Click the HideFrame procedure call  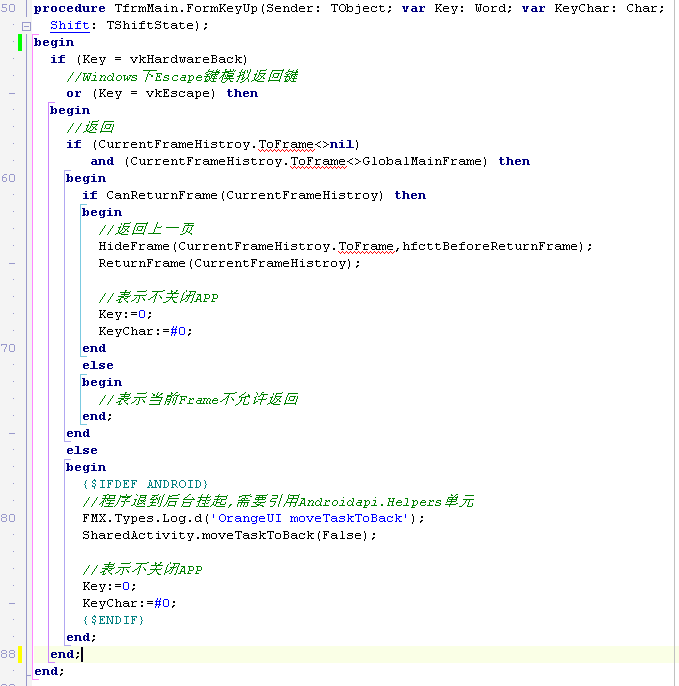133,246
